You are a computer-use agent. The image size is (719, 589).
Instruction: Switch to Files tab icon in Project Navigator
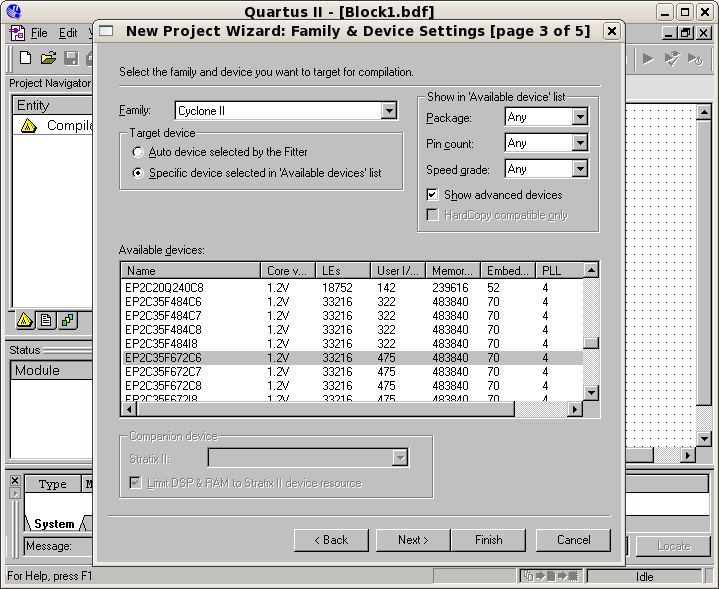[47, 321]
